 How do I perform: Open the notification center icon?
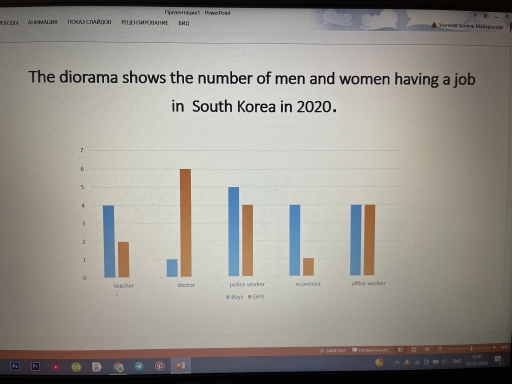pyautogui.click(x=499, y=360)
